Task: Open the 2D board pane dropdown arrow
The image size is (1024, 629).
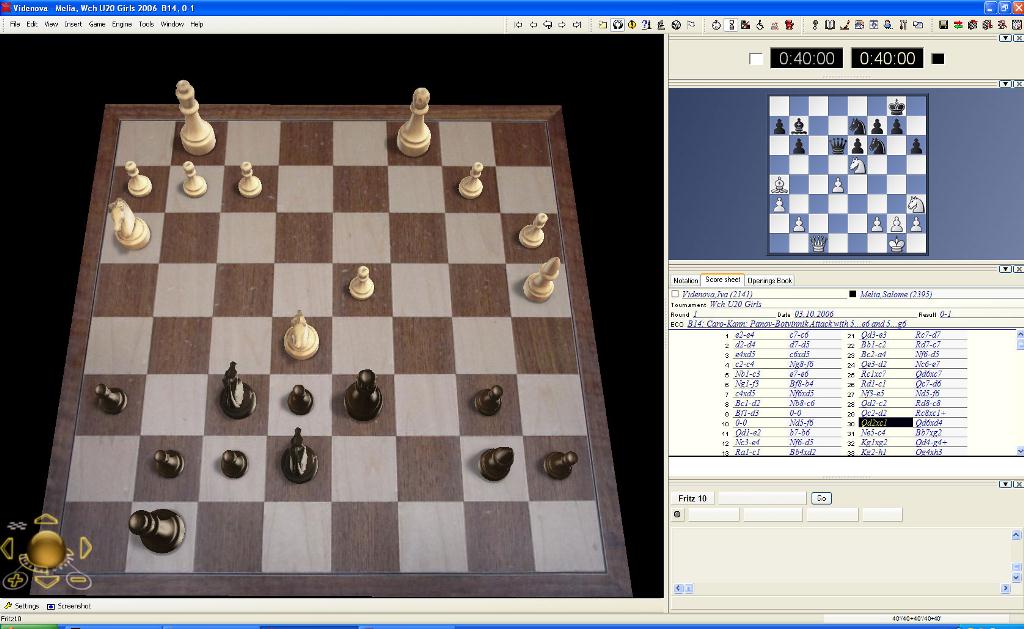Action: [1005, 84]
